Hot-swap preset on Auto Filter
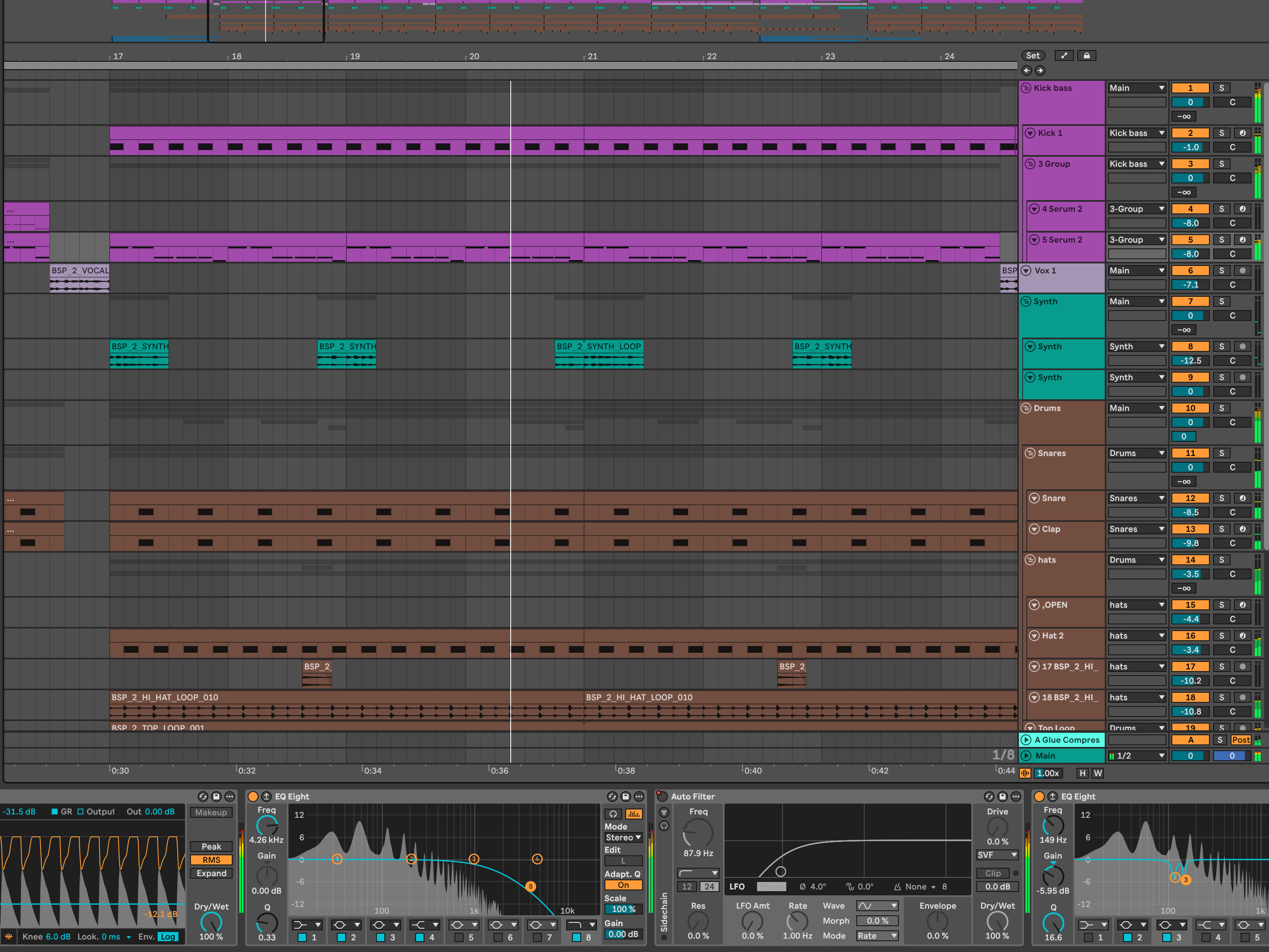The width and height of the screenshot is (1269, 952). [x=989, y=797]
